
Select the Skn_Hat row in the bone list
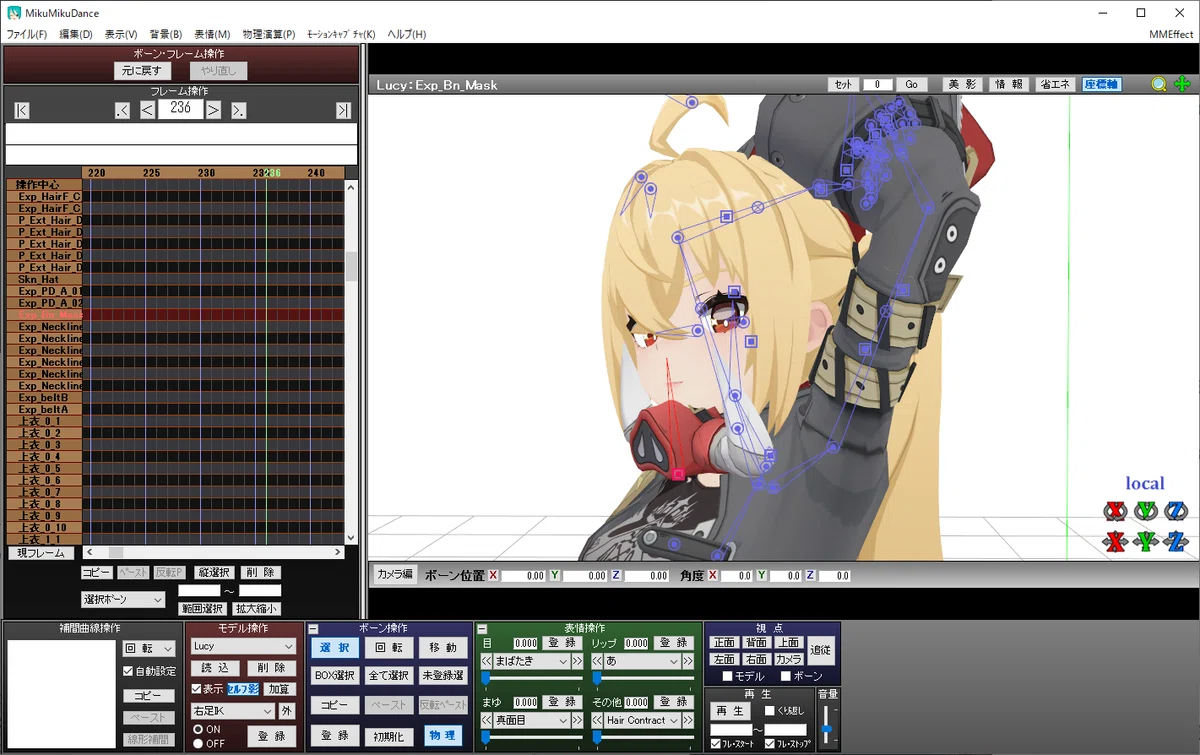45,279
